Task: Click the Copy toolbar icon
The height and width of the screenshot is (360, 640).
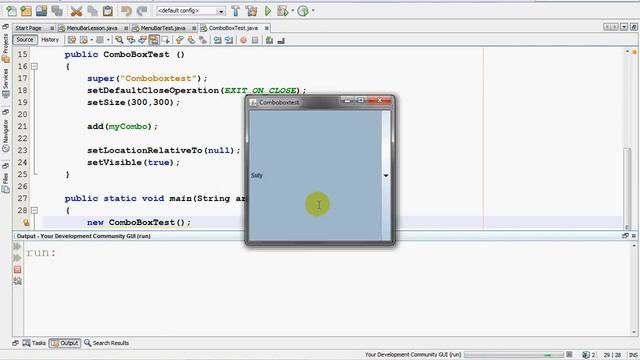Action: pos(92,11)
